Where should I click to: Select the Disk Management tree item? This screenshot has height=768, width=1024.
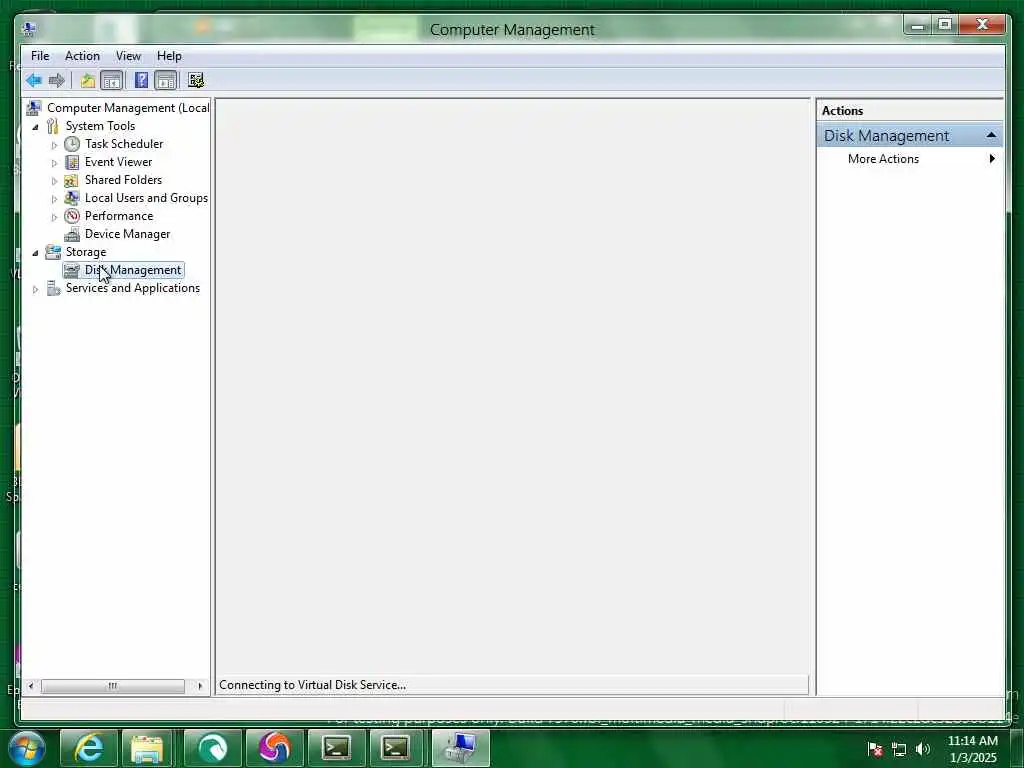coord(123,270)
